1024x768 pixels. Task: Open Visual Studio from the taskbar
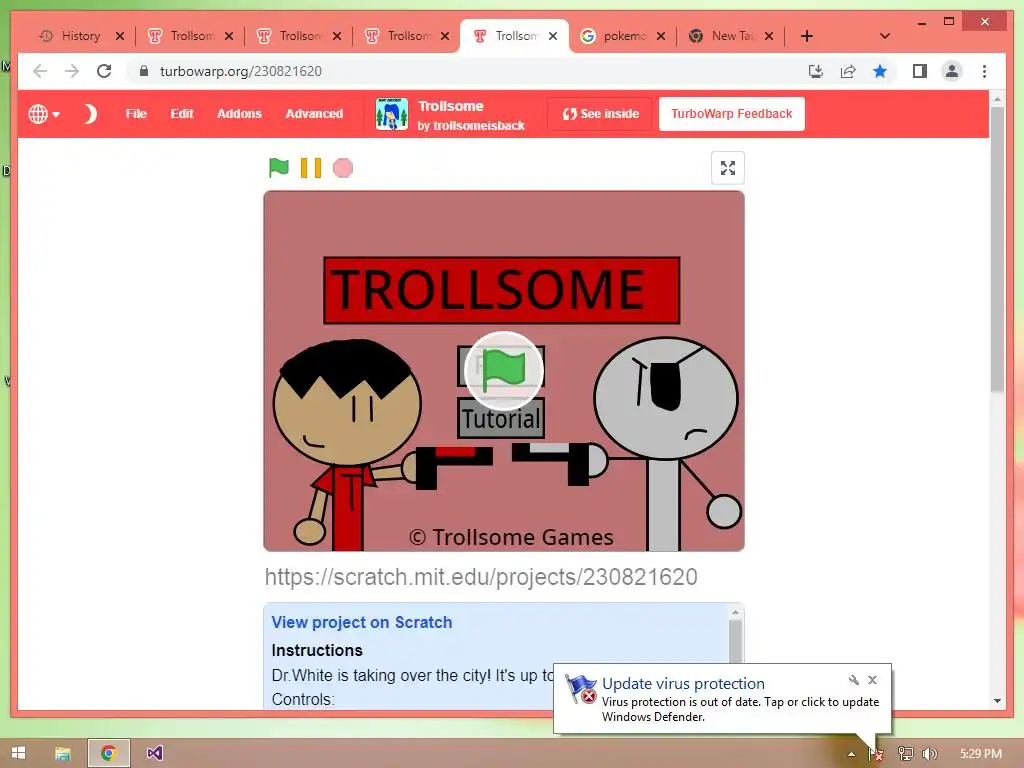pos(155,753)
